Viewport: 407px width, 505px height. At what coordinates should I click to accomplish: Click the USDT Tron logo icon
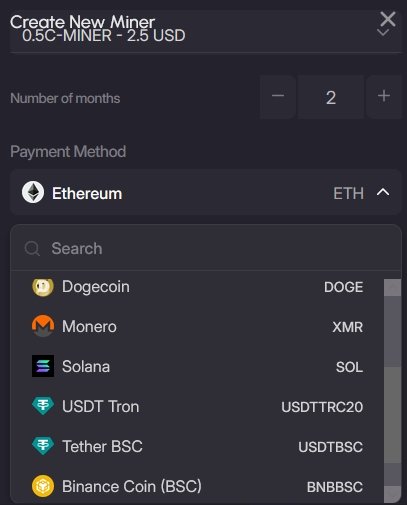pos(43,406)
